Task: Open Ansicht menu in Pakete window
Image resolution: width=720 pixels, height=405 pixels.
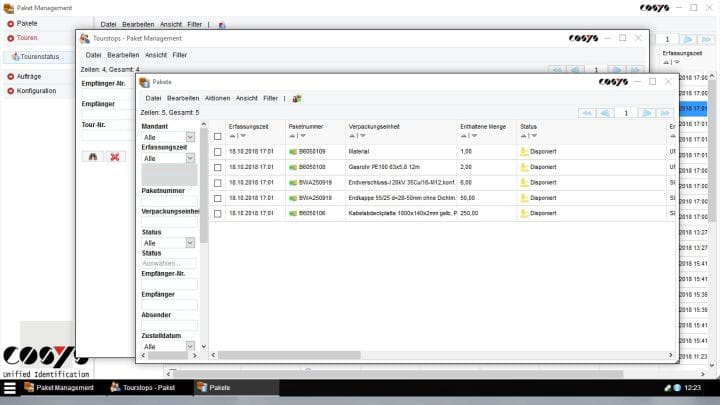Action: coord(247,98)
